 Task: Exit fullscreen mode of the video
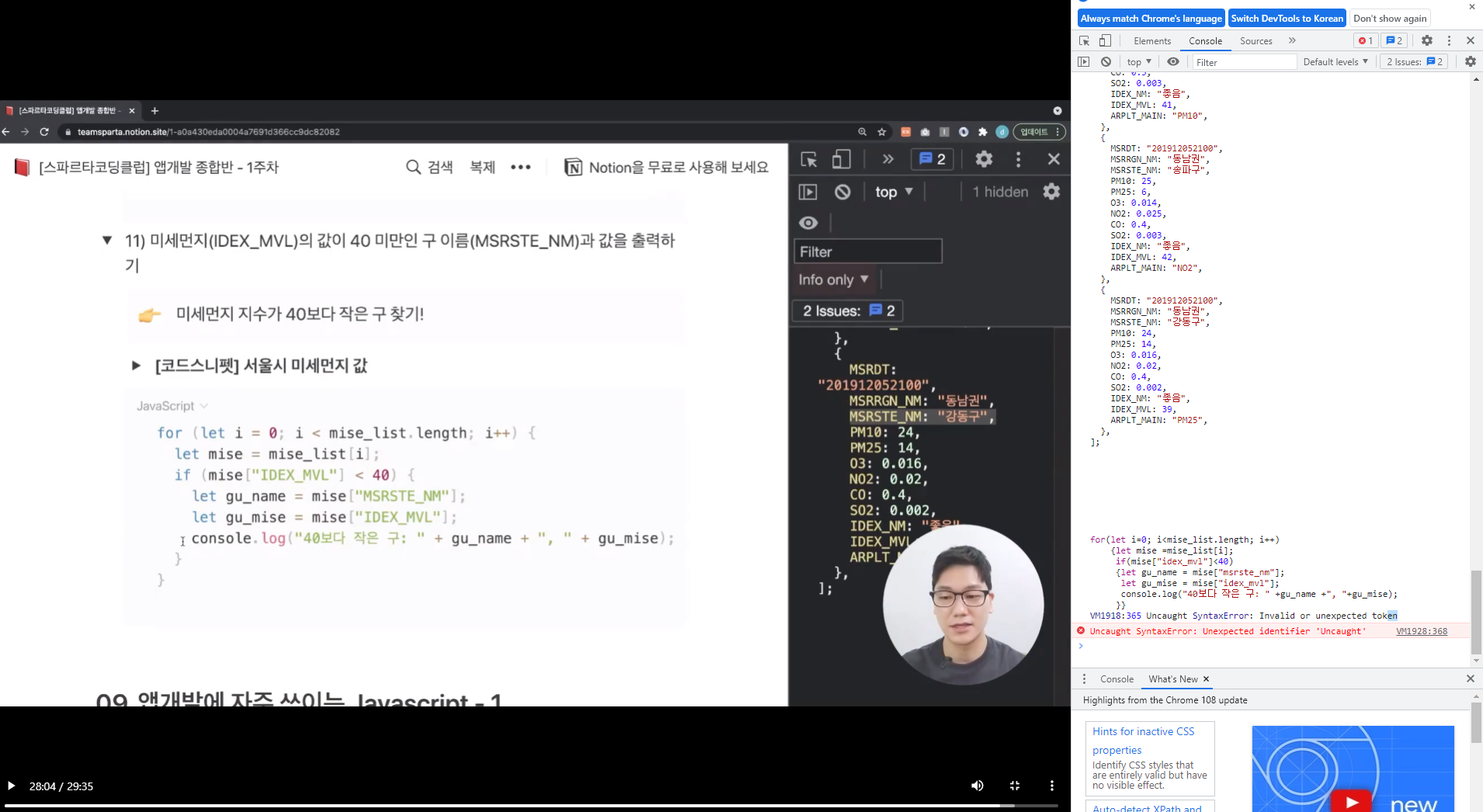point(1015,786)
